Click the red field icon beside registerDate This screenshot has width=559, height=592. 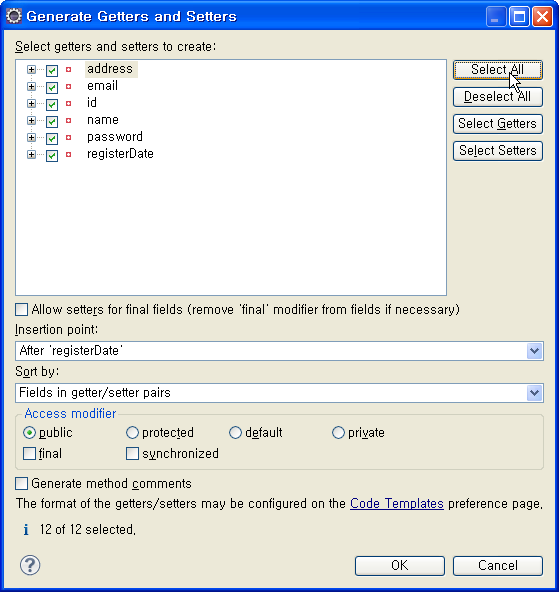[68, 154]
